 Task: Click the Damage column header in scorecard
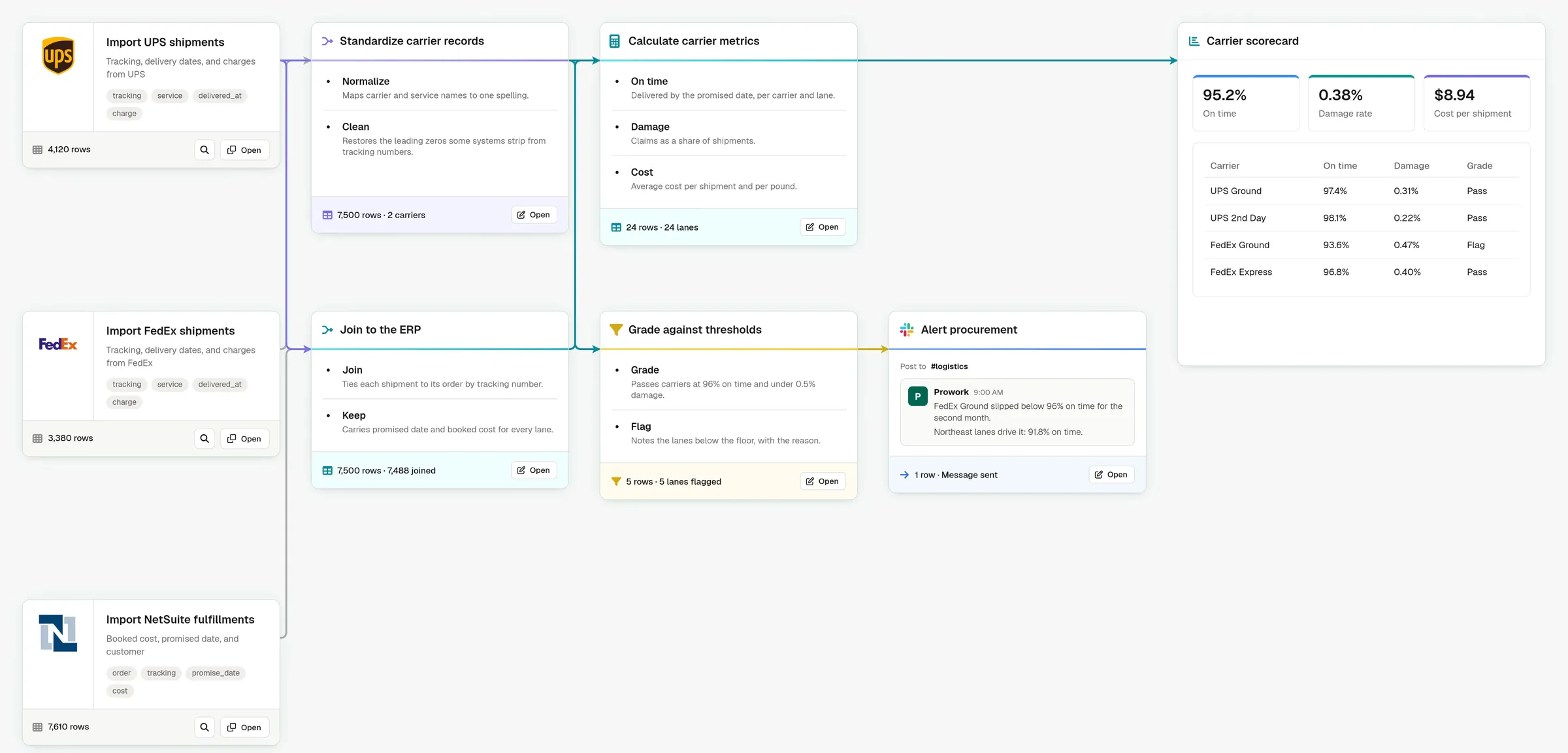[1411, 166]
